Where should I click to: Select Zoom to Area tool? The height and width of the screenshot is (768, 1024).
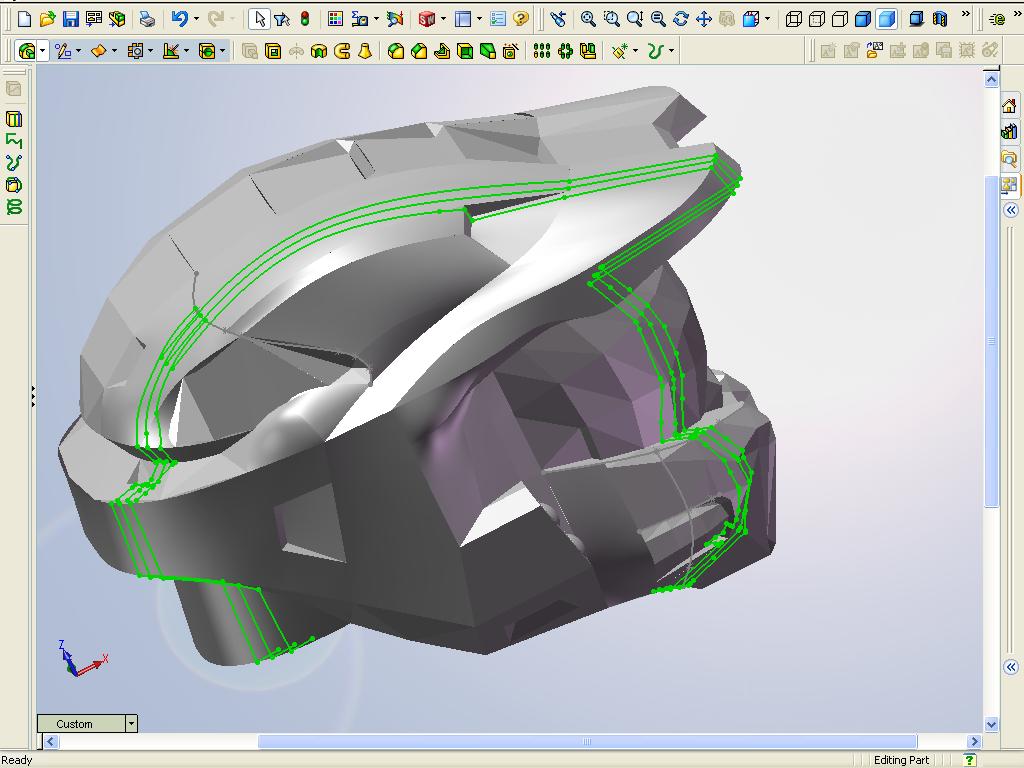611,19
